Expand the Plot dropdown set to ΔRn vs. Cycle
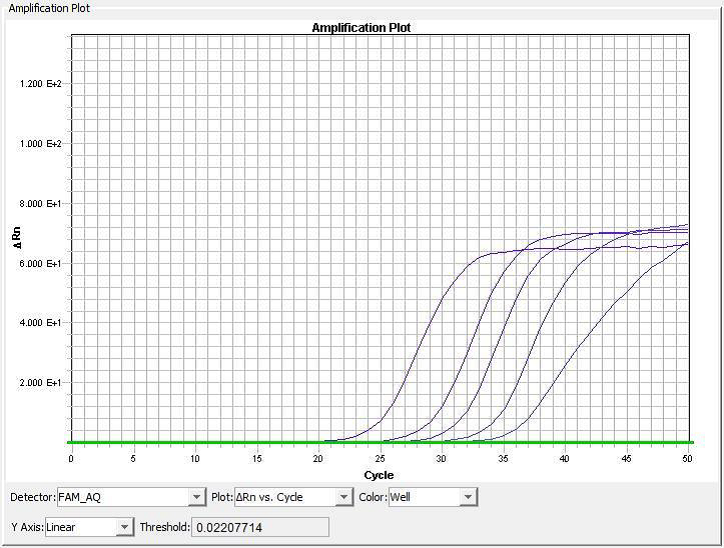 click(x=344, y=497)
